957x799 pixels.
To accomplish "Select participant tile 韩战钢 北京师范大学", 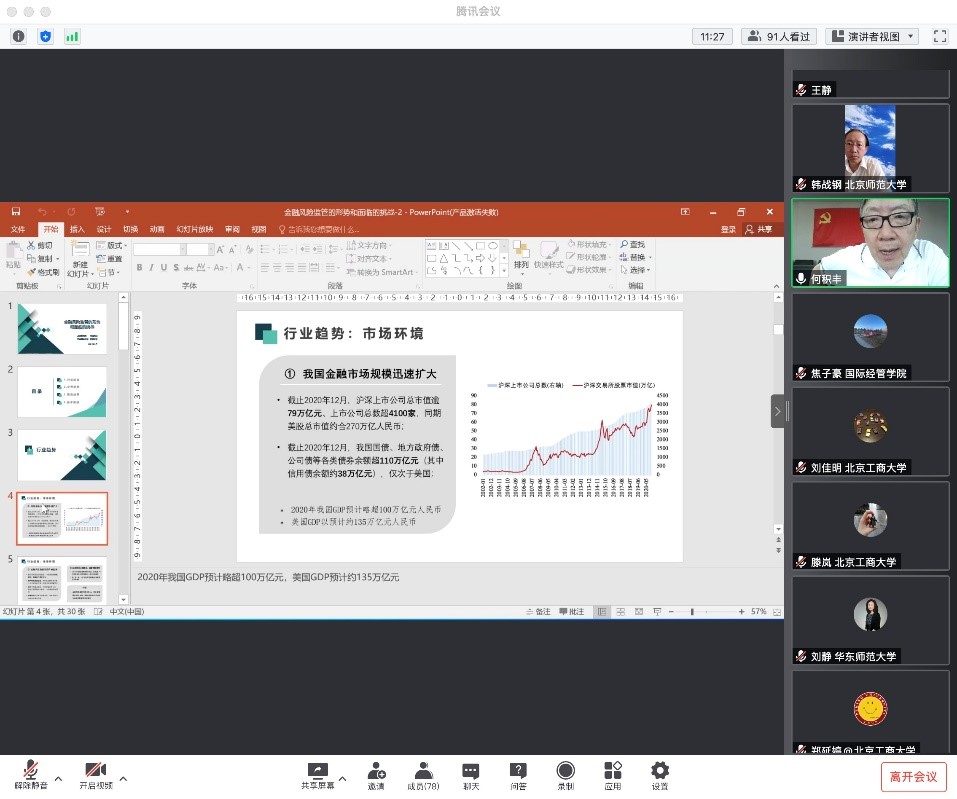I will pyautogui.click(x=870, y=148).
